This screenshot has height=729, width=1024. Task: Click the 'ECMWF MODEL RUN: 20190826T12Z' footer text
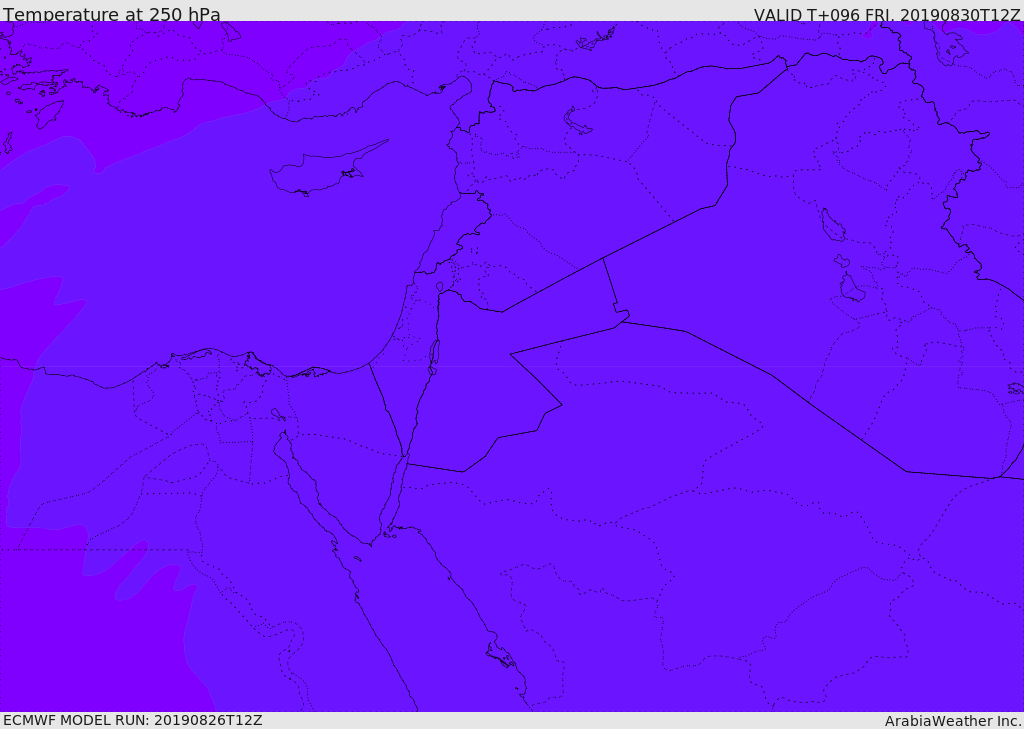point(133,720)
